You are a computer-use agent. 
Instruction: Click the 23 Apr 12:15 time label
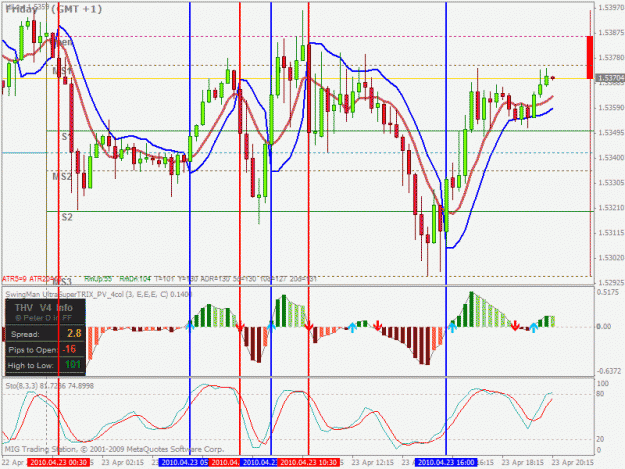point(373,463)
